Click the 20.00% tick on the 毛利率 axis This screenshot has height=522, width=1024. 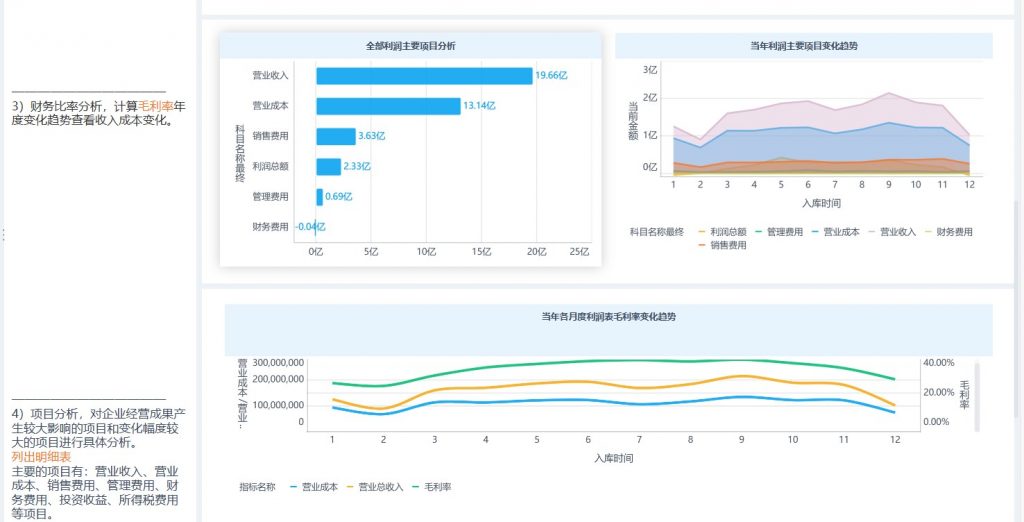(x=938, y=393)
